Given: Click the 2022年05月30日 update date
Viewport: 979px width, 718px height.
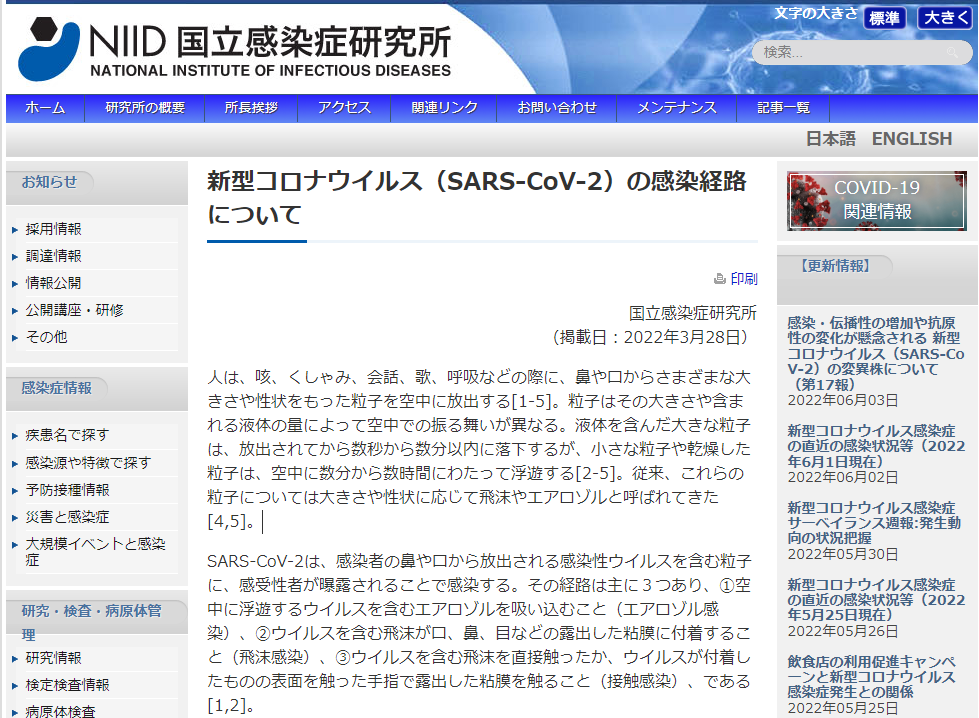Looking at the screenshot, I should point(843,554).
